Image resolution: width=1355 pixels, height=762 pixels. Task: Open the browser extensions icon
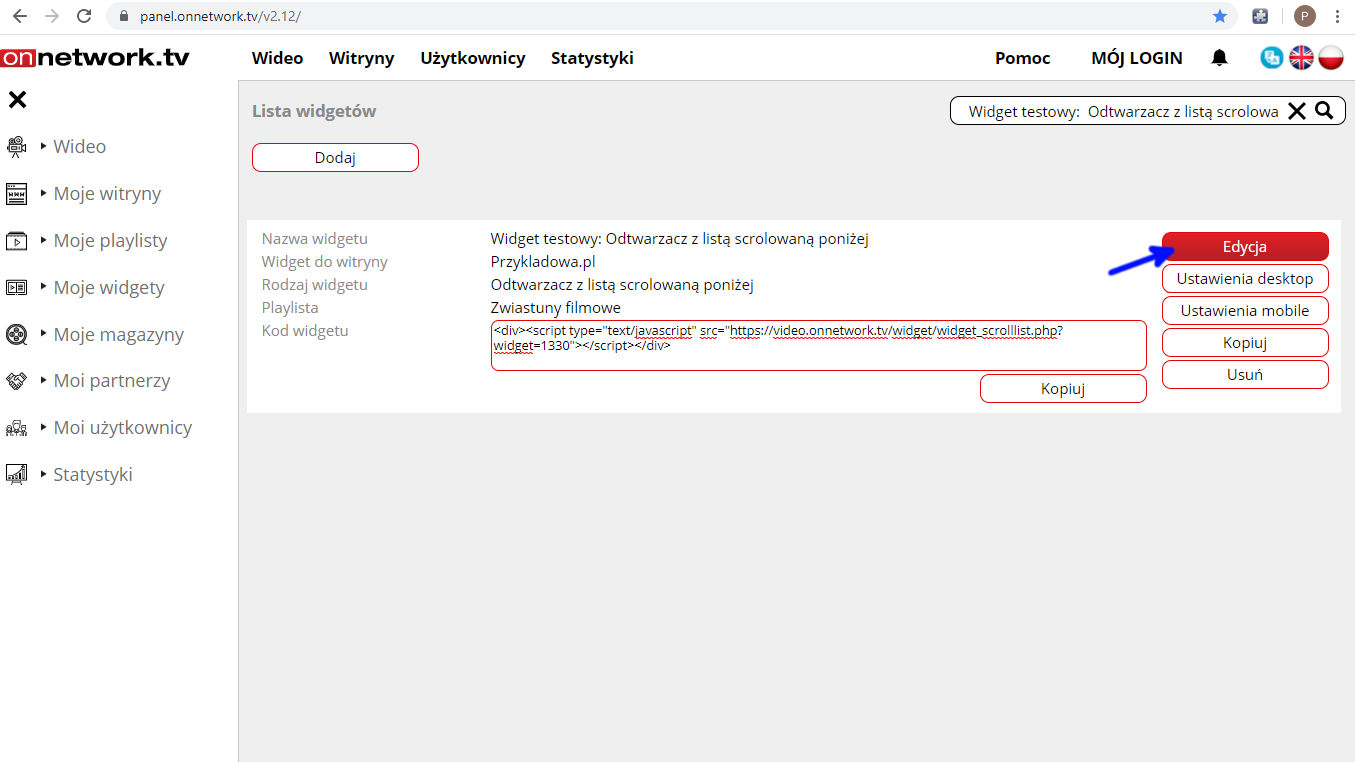[1261, 16]
